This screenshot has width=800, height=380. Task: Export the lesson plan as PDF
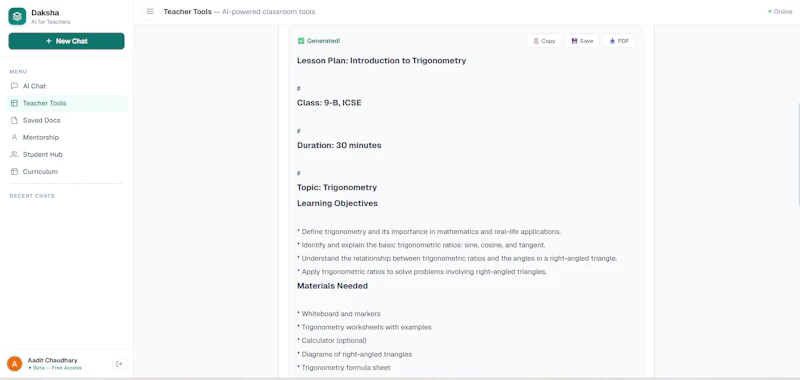click(619, 41)
